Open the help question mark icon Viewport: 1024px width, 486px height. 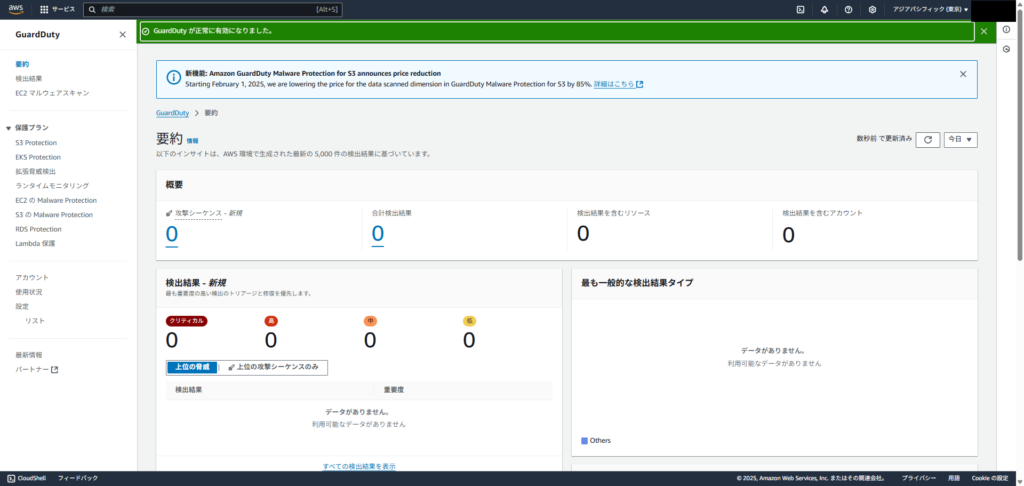pos(848,10)
